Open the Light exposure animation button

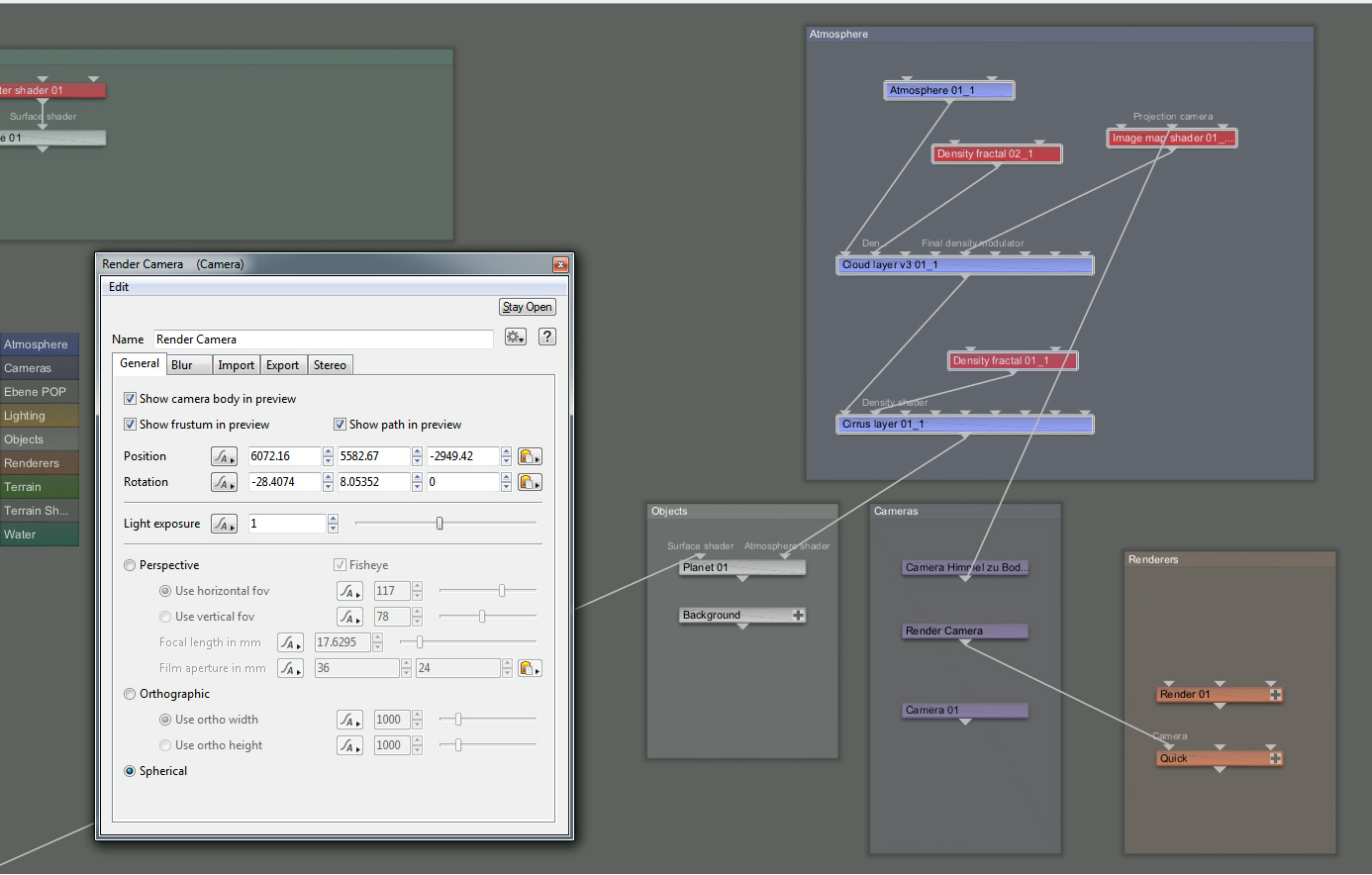pos(224,524)
